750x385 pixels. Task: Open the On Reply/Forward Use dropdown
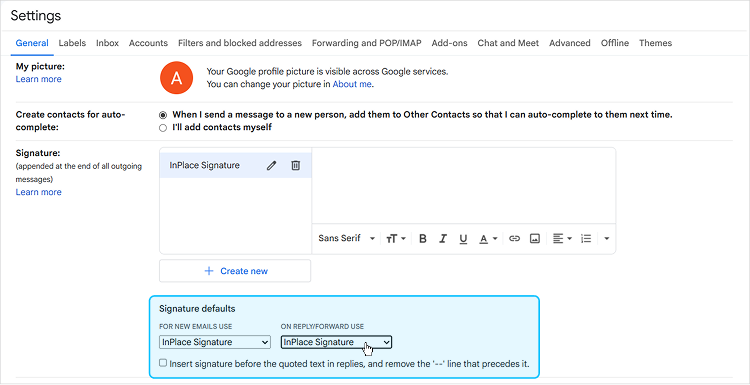[x=337, y=342]
